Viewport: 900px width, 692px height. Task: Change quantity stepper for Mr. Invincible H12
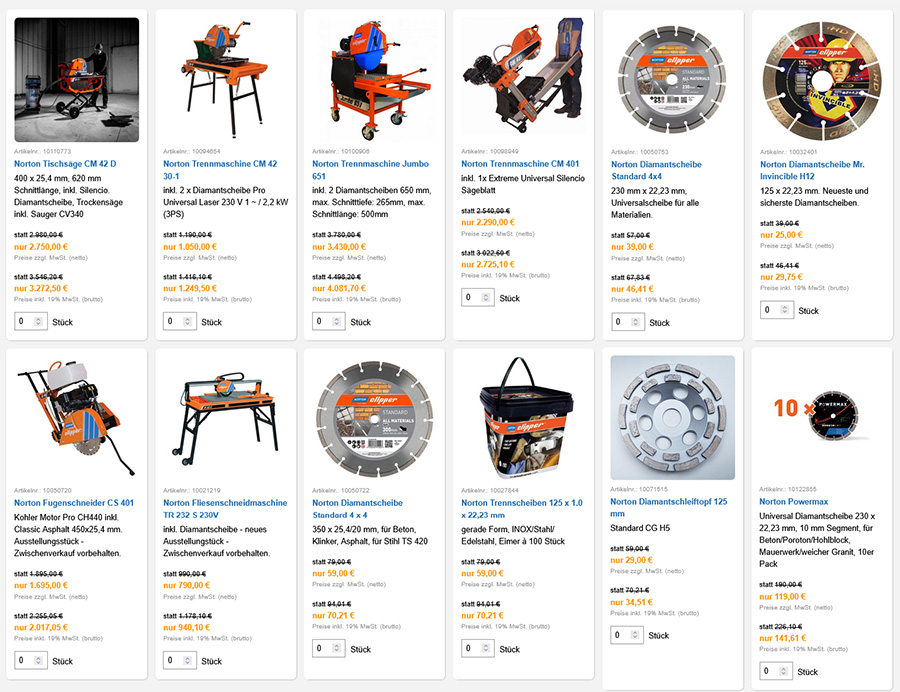pyautogui.click(x=785, y=310)
